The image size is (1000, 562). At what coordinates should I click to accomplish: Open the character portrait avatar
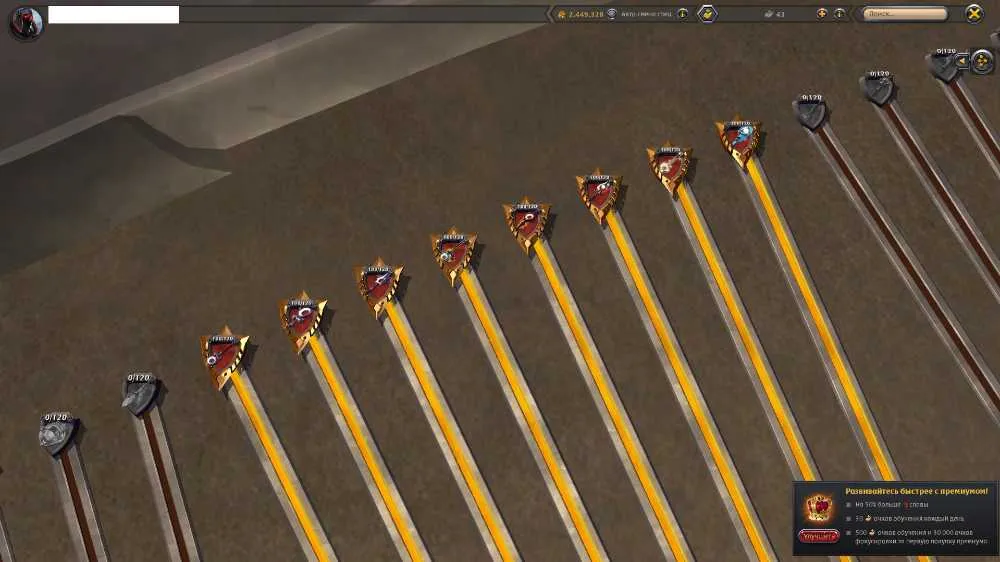(x=26, y=22)
